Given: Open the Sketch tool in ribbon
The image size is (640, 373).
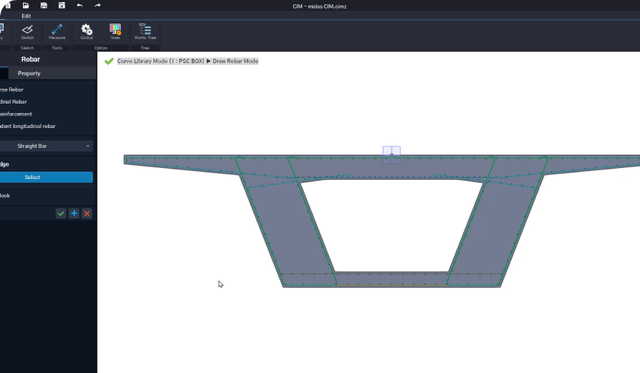Looking at the screenshot, I should [x=27, y=32].
